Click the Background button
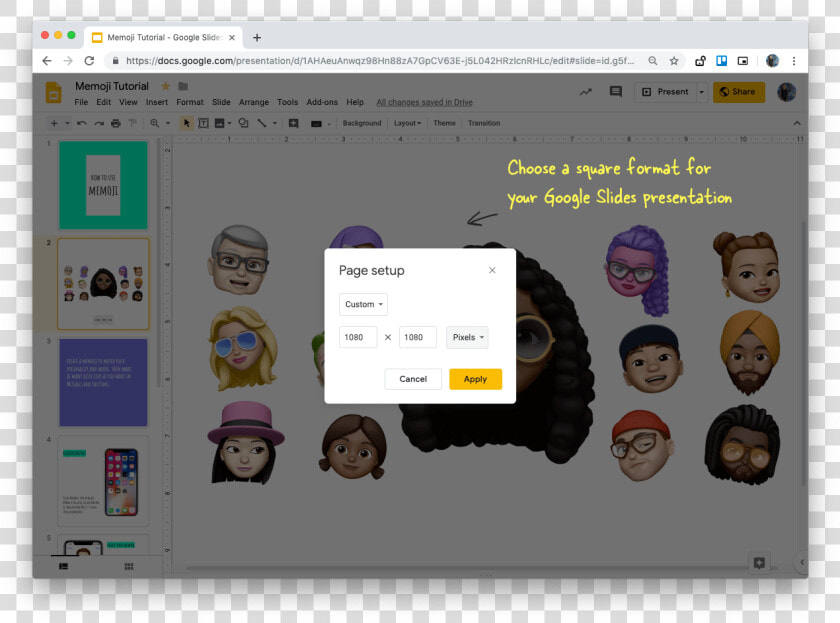The height and width of the screenshot is (623, 840). pos(362,123)
